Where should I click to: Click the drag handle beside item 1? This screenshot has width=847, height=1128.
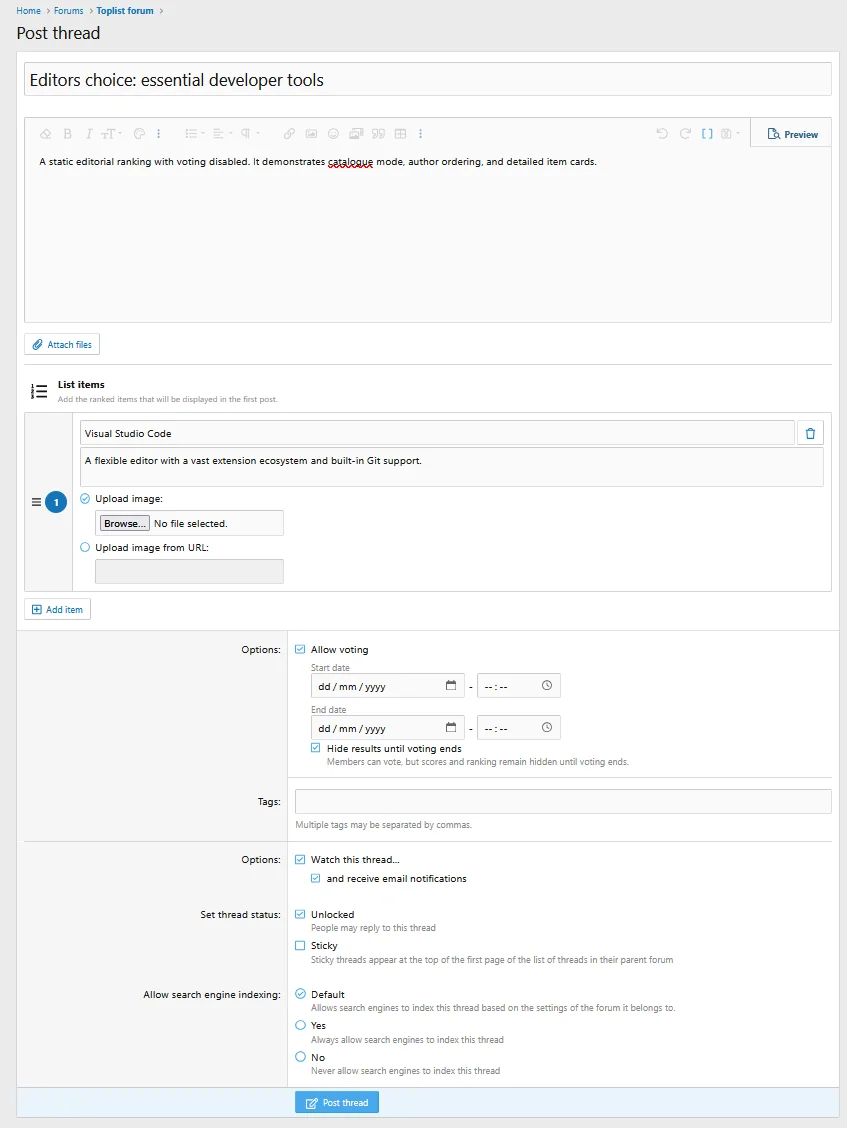click(x=36, y=502)
